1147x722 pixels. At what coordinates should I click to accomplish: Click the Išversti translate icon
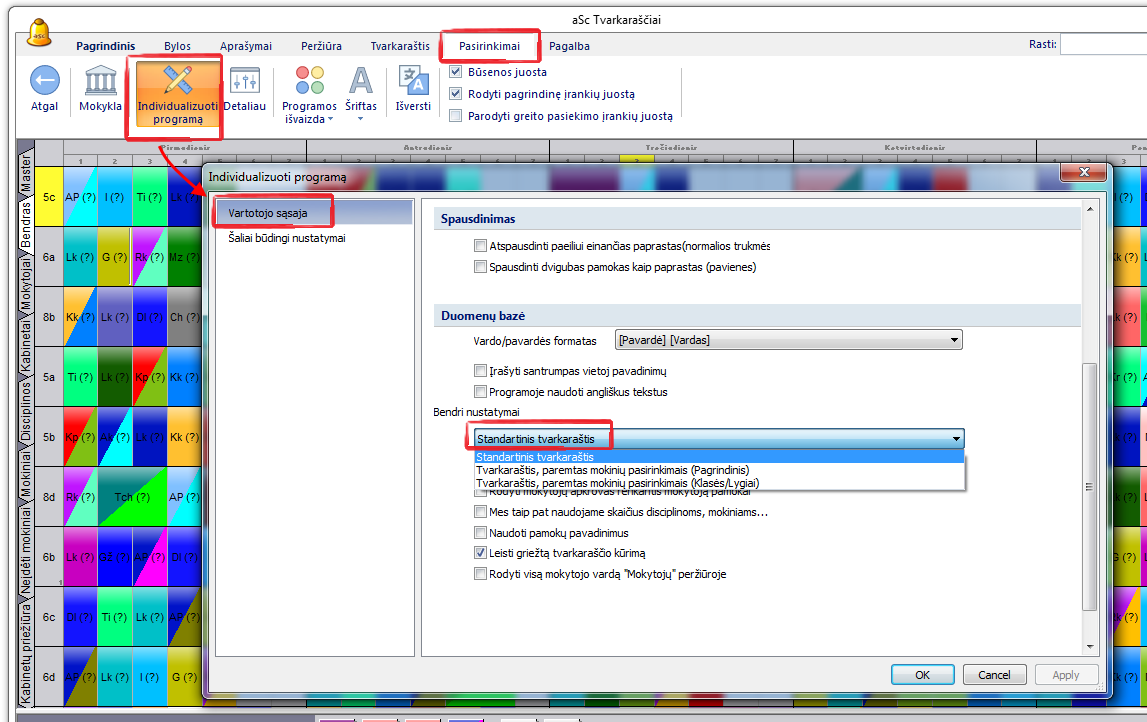[413, 80]
